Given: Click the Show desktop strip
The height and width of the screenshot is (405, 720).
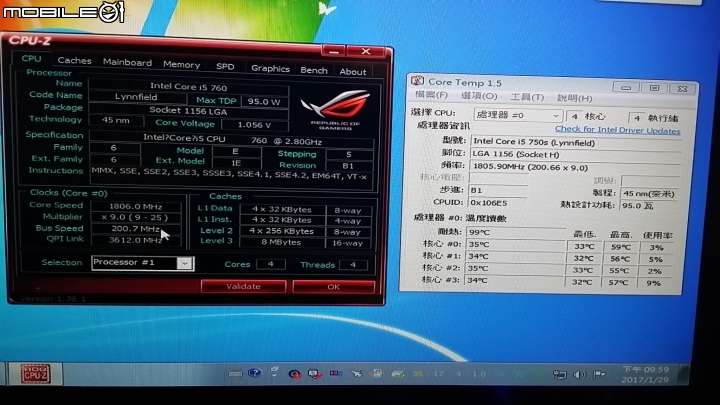Looking at the screenshot, I should 684,374.
